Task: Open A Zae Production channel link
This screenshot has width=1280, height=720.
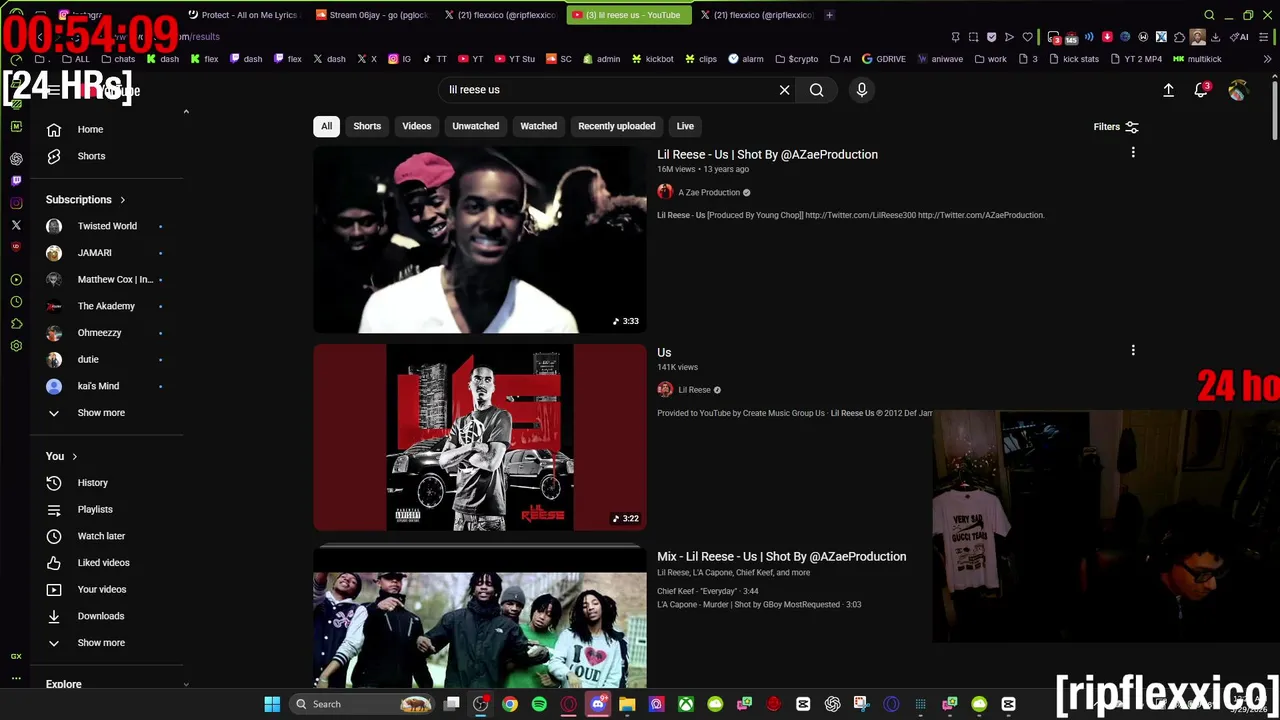Action: click(x=709, y=192)
